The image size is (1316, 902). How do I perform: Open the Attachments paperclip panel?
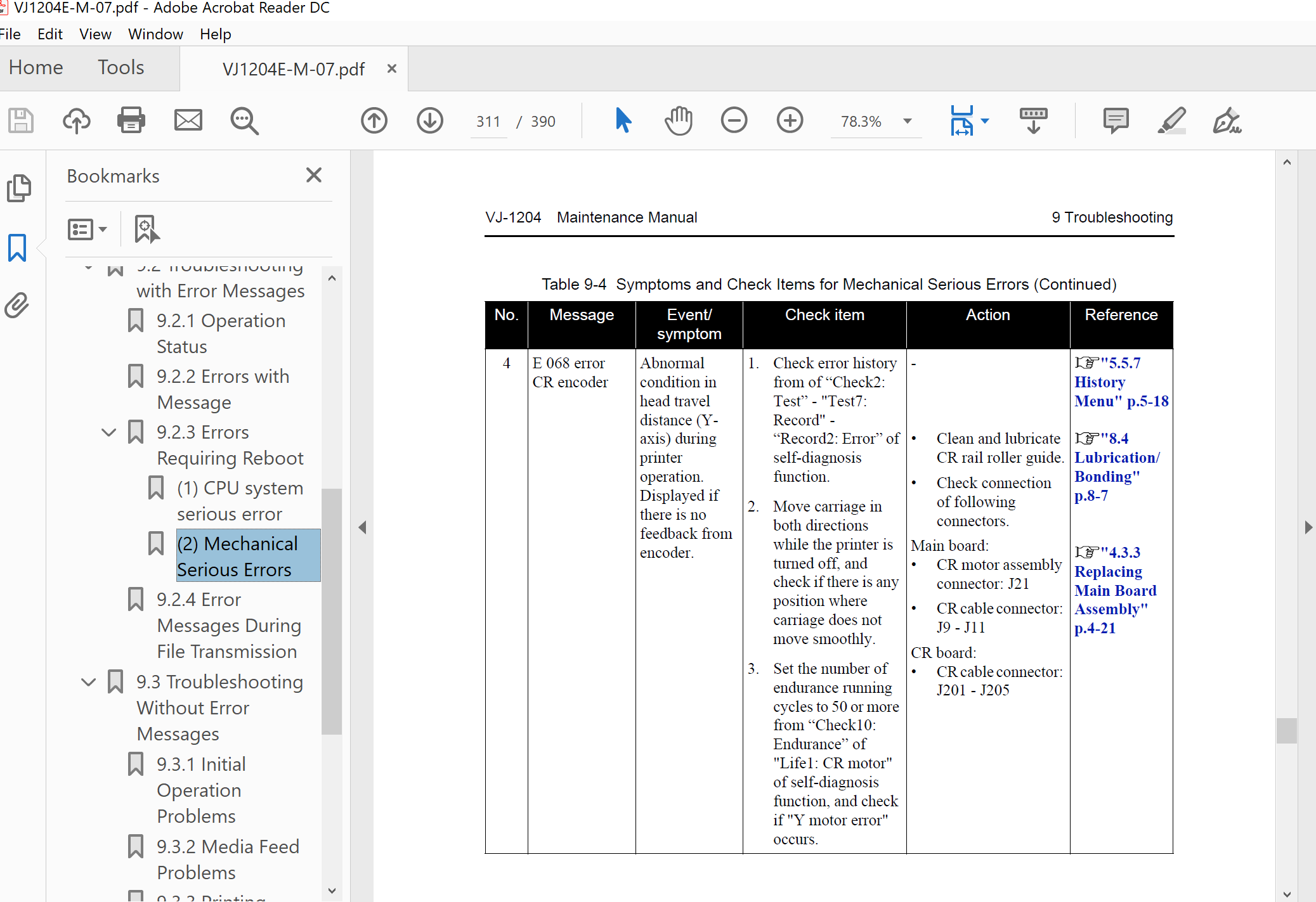(x=17, y=306)
